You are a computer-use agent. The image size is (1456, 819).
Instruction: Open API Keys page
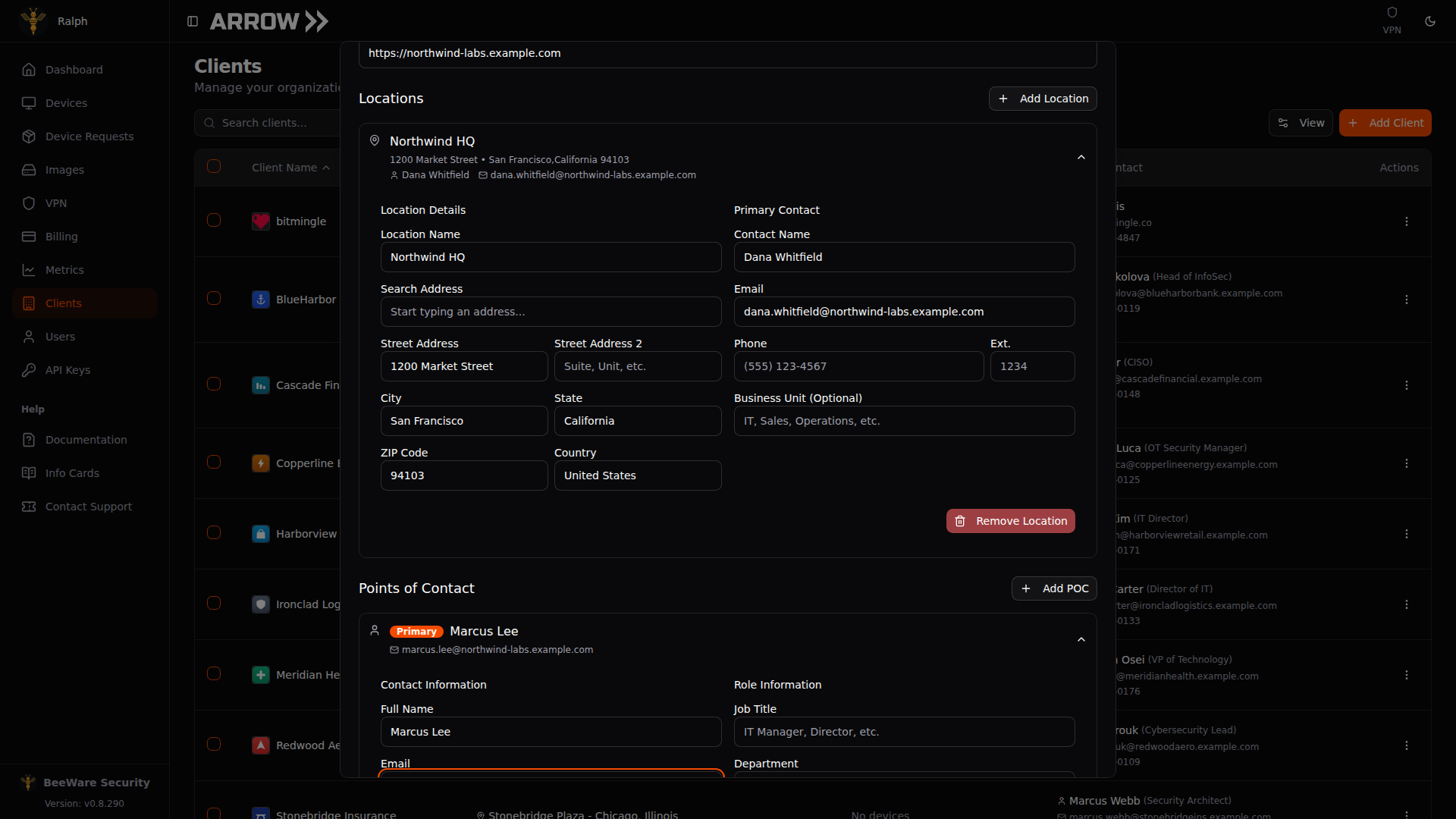[x=84, y=370]
